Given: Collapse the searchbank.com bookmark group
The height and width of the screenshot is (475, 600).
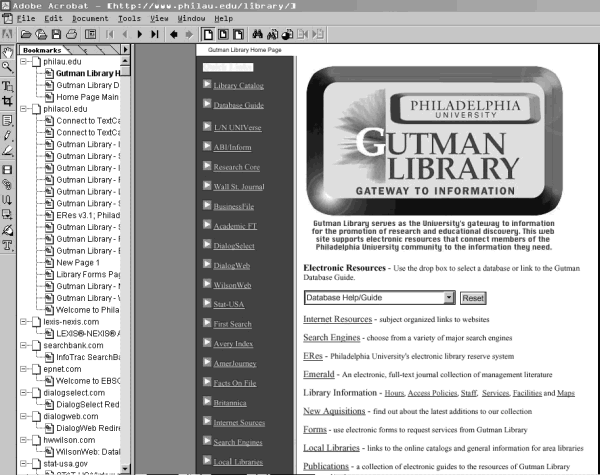Looking at the screenshot, I should click(23, 345).
